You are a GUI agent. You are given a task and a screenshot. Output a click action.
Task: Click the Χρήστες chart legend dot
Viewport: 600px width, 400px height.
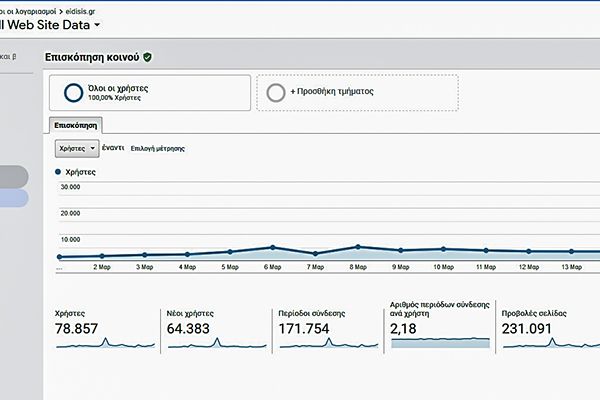point(58,172)
